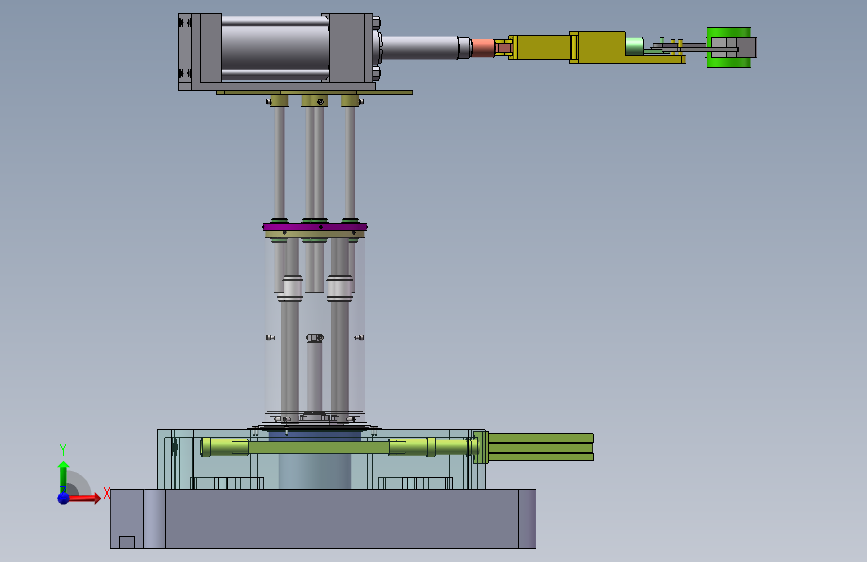Select the large gray base block

323,519
